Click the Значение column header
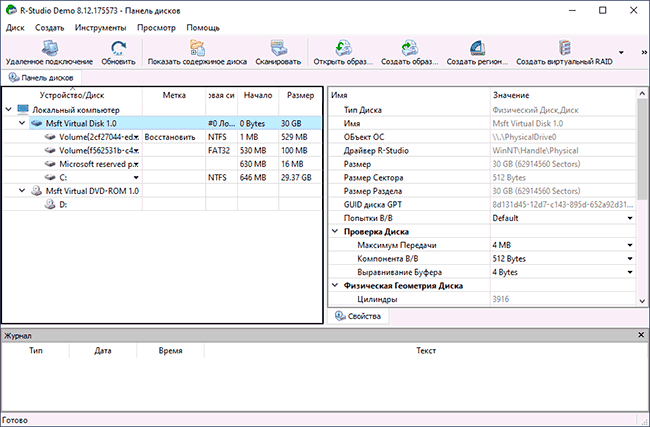650x427 pixels. (x=563, y=95)
